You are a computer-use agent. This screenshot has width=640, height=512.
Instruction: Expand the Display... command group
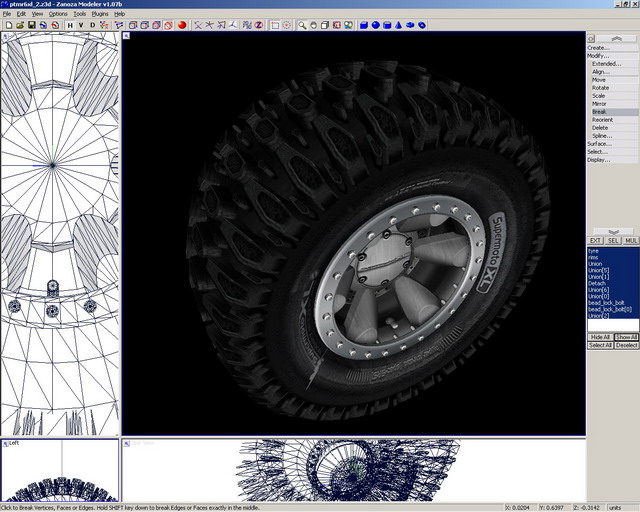point(598,159)
